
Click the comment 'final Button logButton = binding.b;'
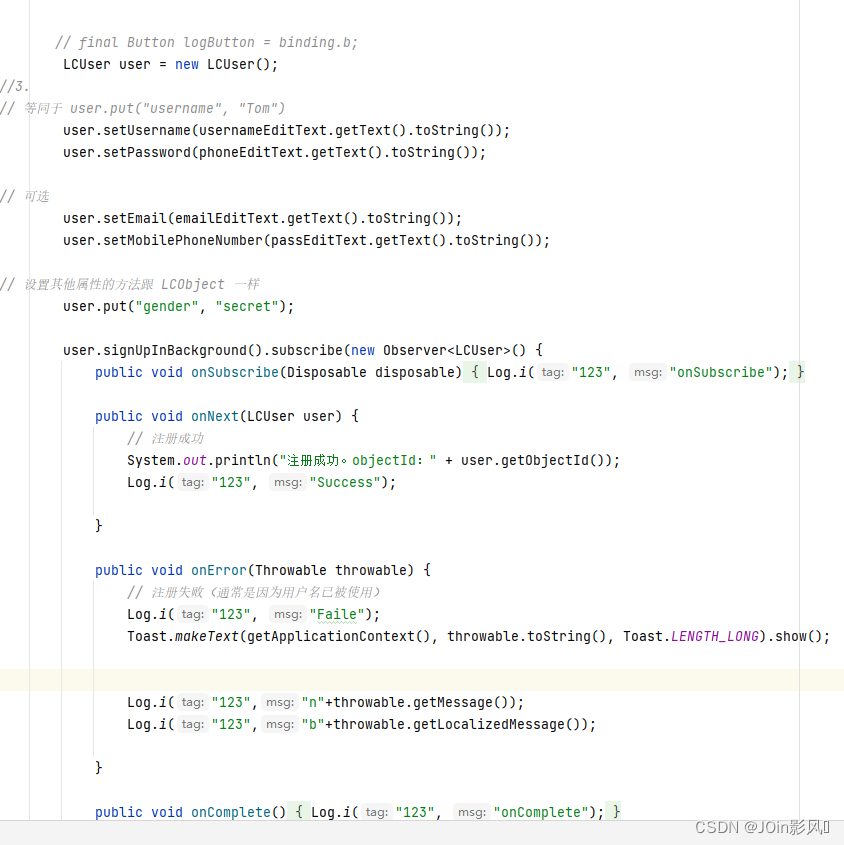coord(206,43)
